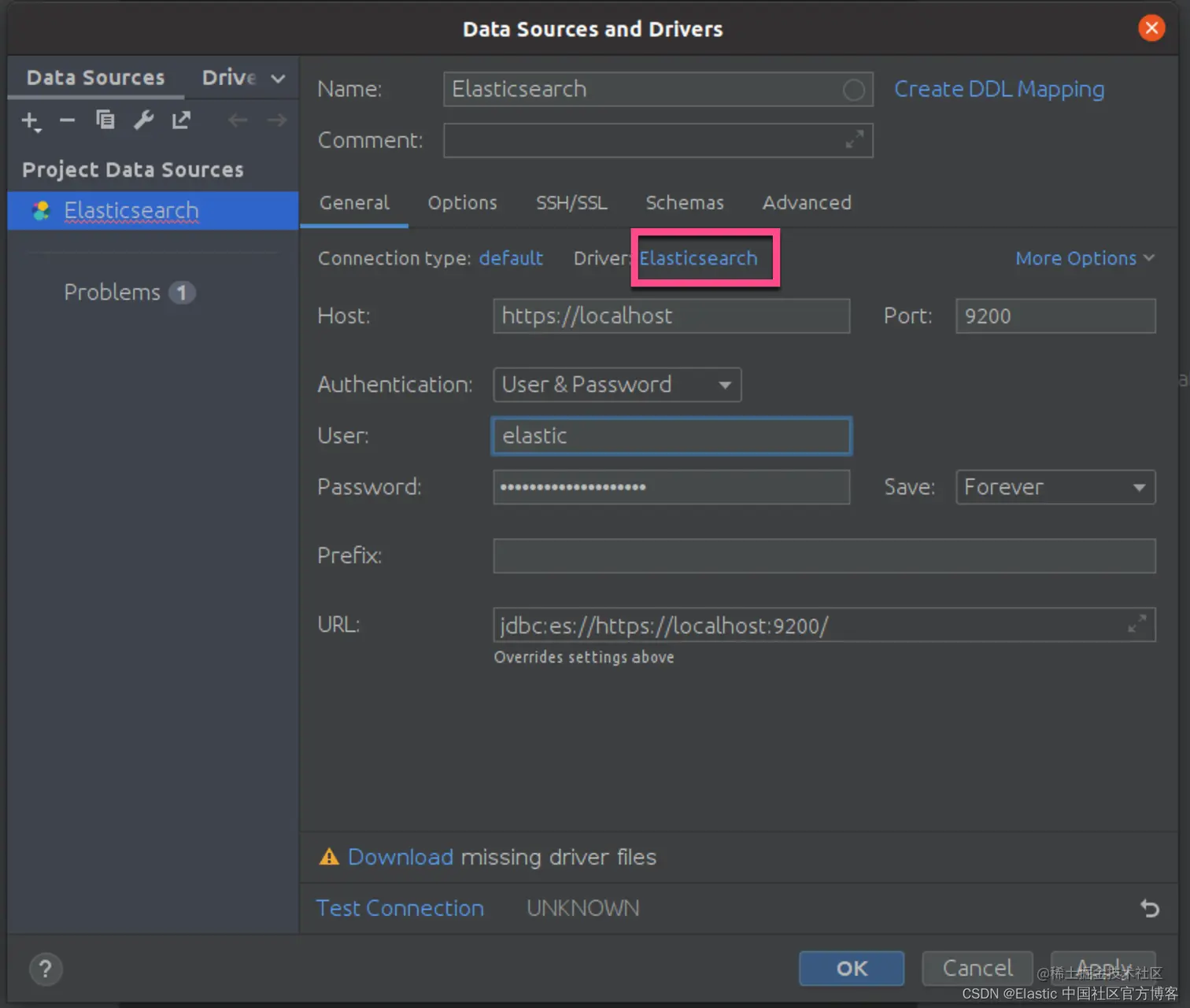Switch to the Schemas tab
1190x1008 pixels.
click(685, 202)
